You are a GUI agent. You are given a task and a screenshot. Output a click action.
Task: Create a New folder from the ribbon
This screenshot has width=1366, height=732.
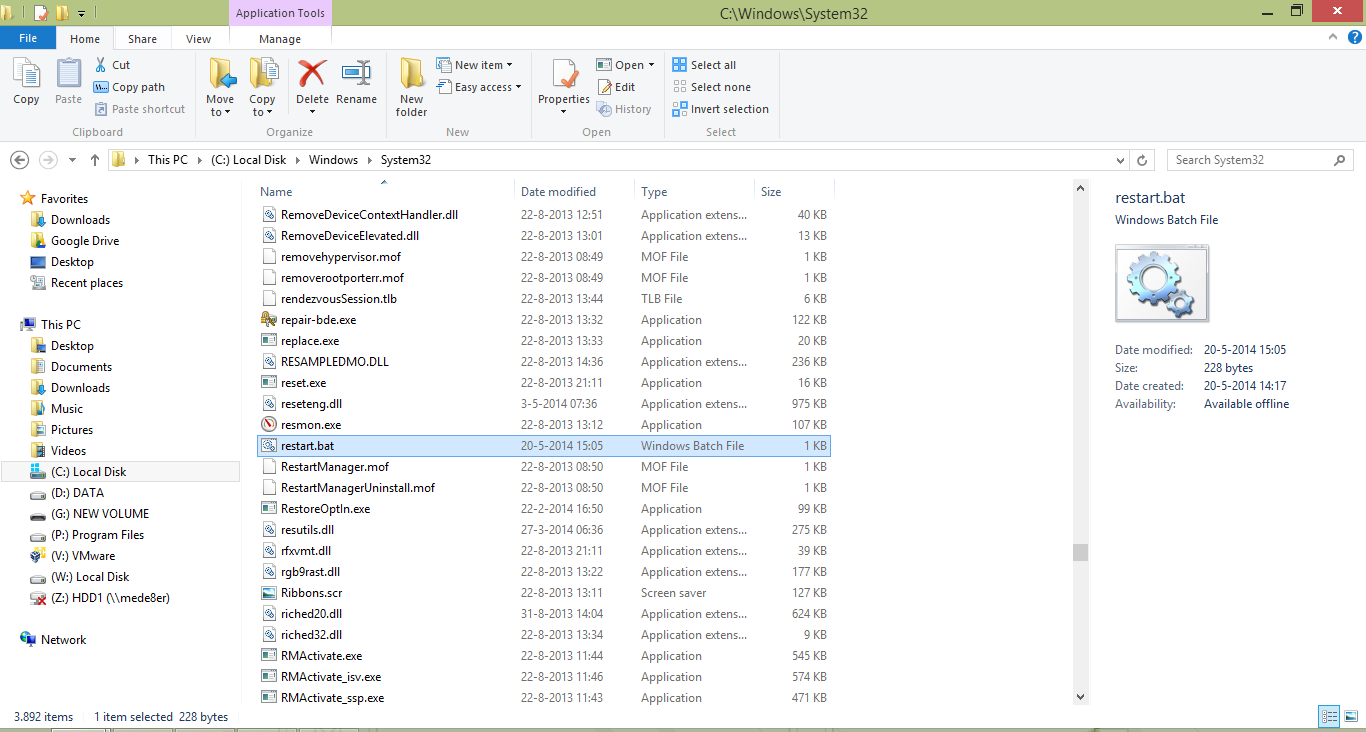click(x=412, y=87)
